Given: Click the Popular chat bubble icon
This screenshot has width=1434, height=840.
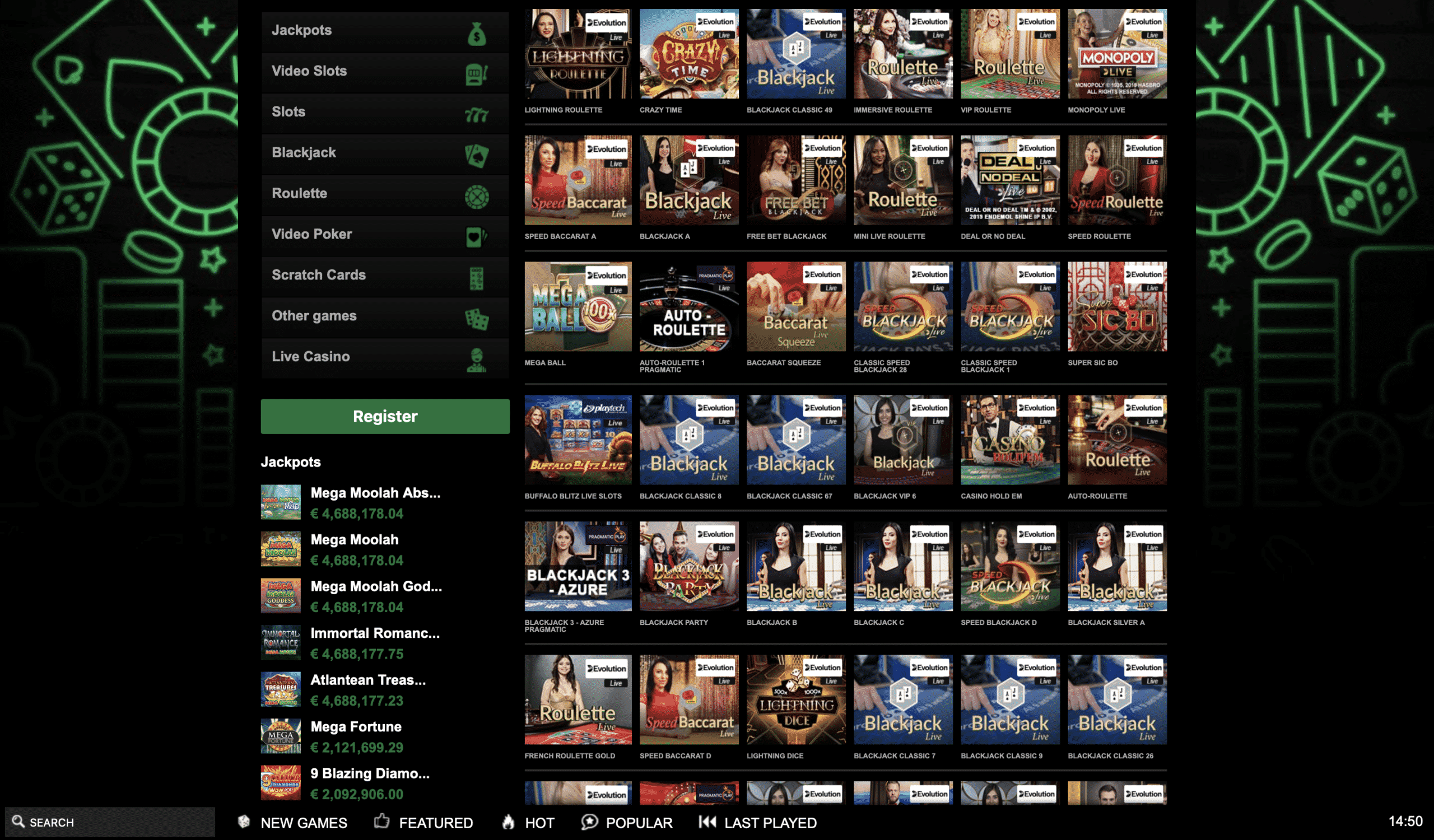Looking at the screenshot, I should pyautogui.click(x=589, y=821).
